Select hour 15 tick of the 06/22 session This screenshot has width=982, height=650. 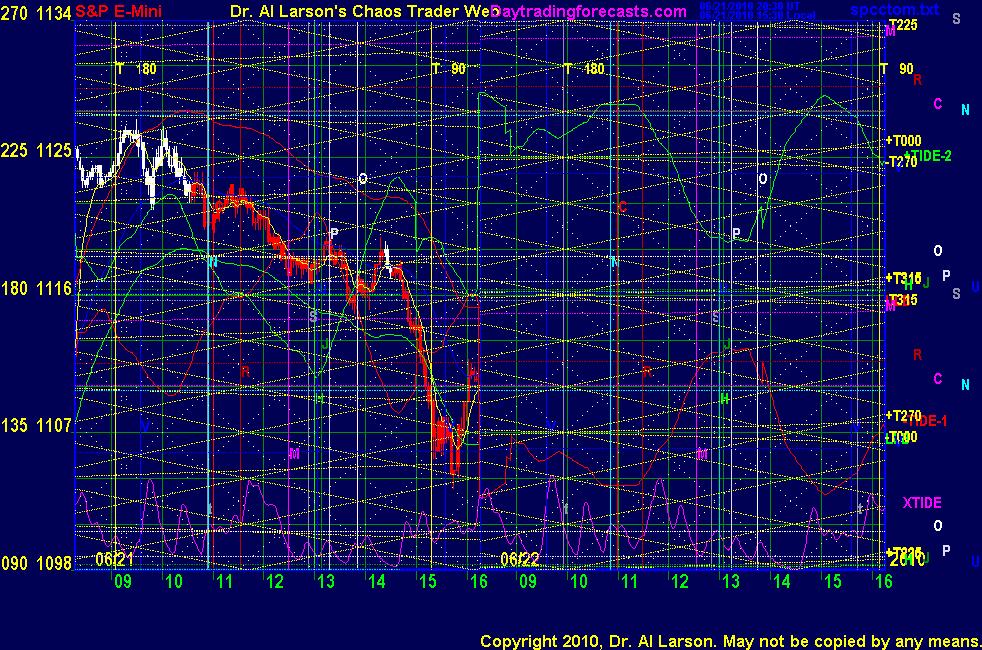click(832, 582)
